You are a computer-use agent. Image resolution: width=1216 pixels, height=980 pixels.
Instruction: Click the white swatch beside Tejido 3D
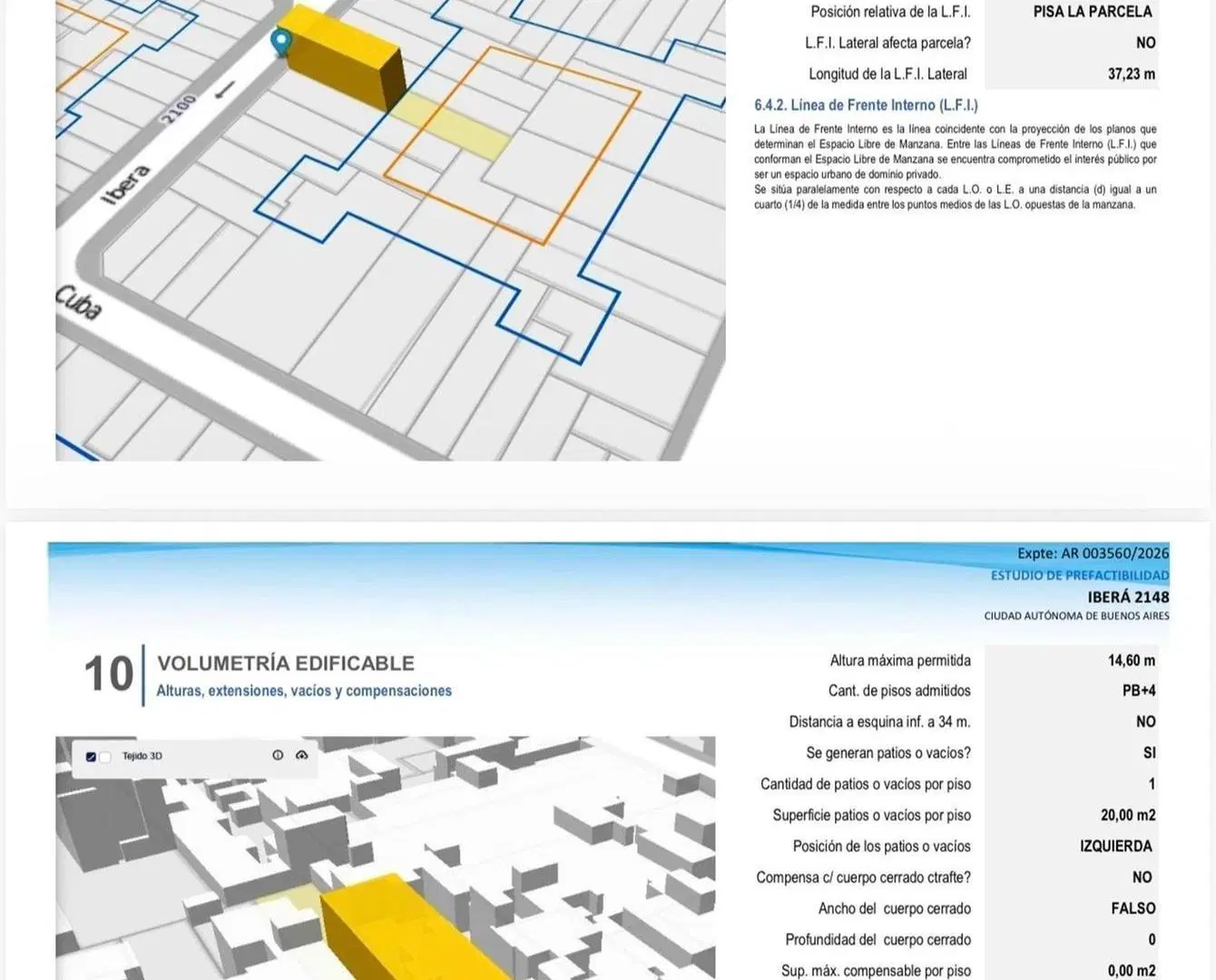tap(104, 757)
